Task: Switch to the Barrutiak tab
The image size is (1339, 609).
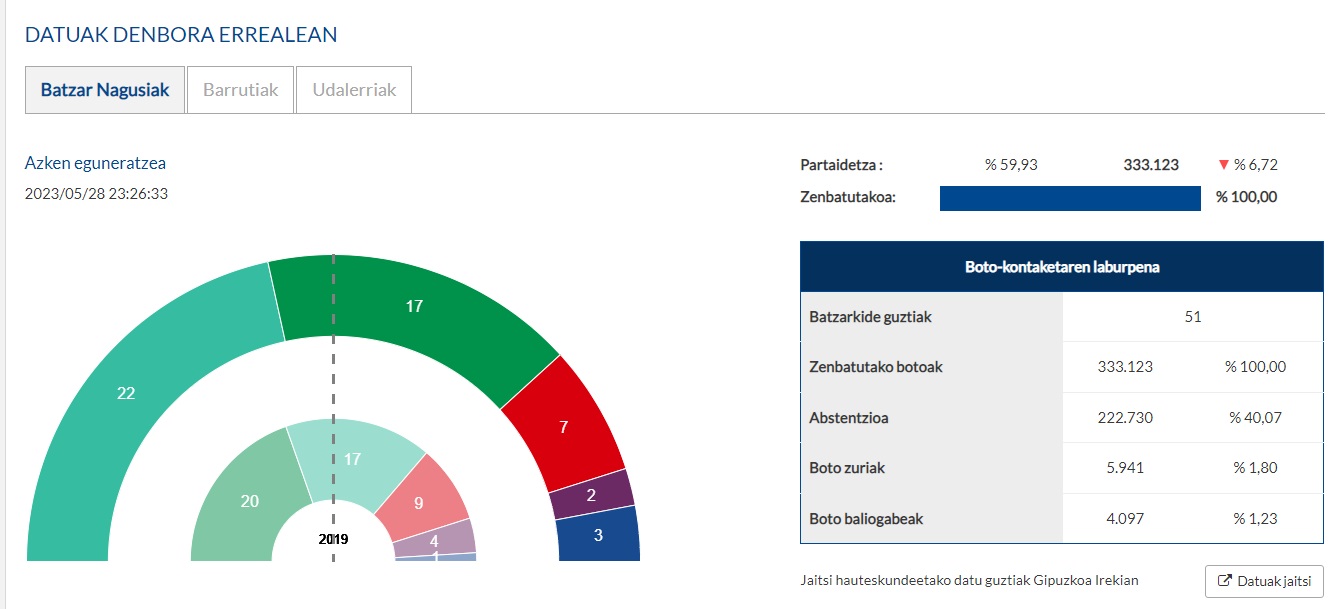Action: click(x=239, y=90)
